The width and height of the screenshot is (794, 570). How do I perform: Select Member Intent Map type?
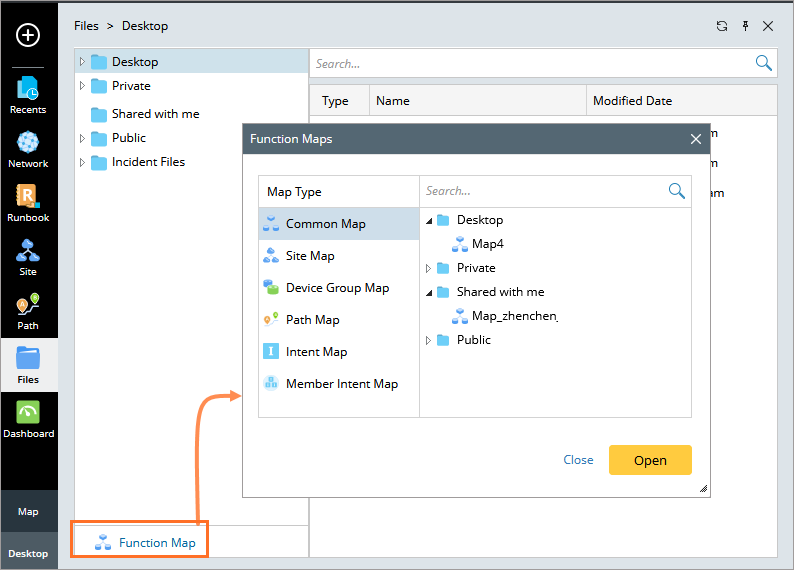pyautogui.click(x=341, y=384)
